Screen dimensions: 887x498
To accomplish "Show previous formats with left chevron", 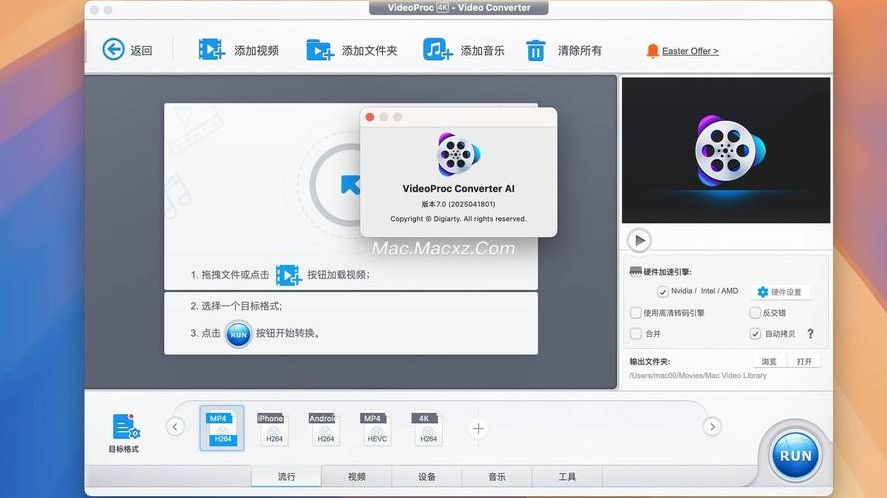I will click(x=175, y=427).
